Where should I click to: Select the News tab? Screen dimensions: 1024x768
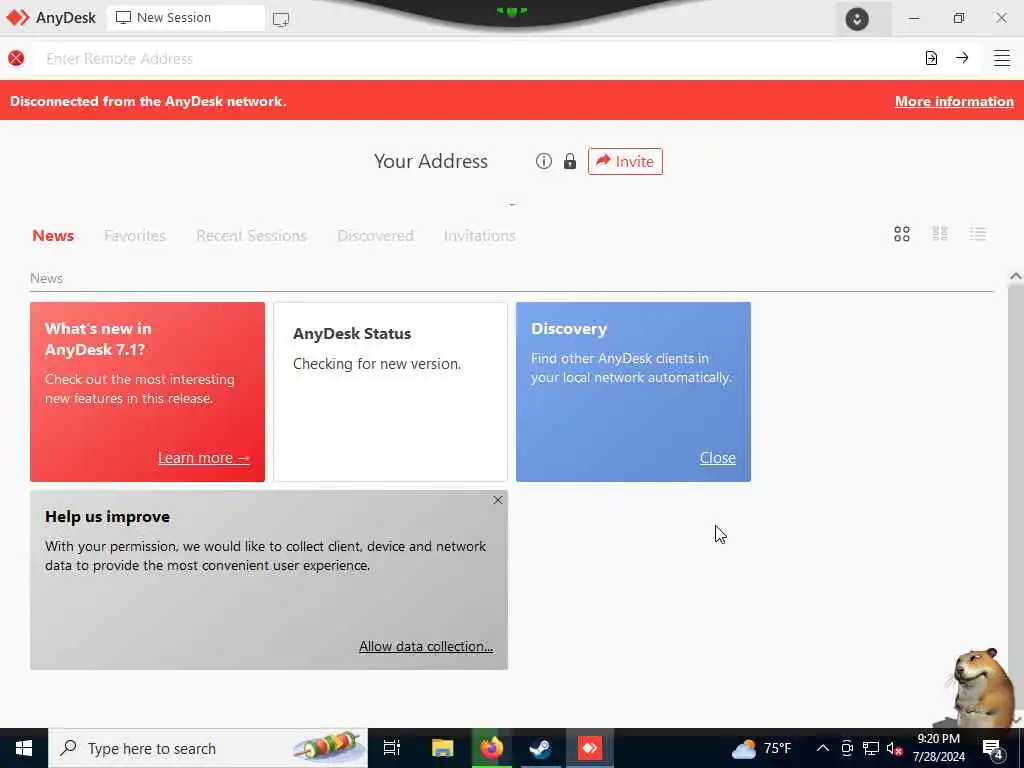pyautogui.click(x=53, y=235)
